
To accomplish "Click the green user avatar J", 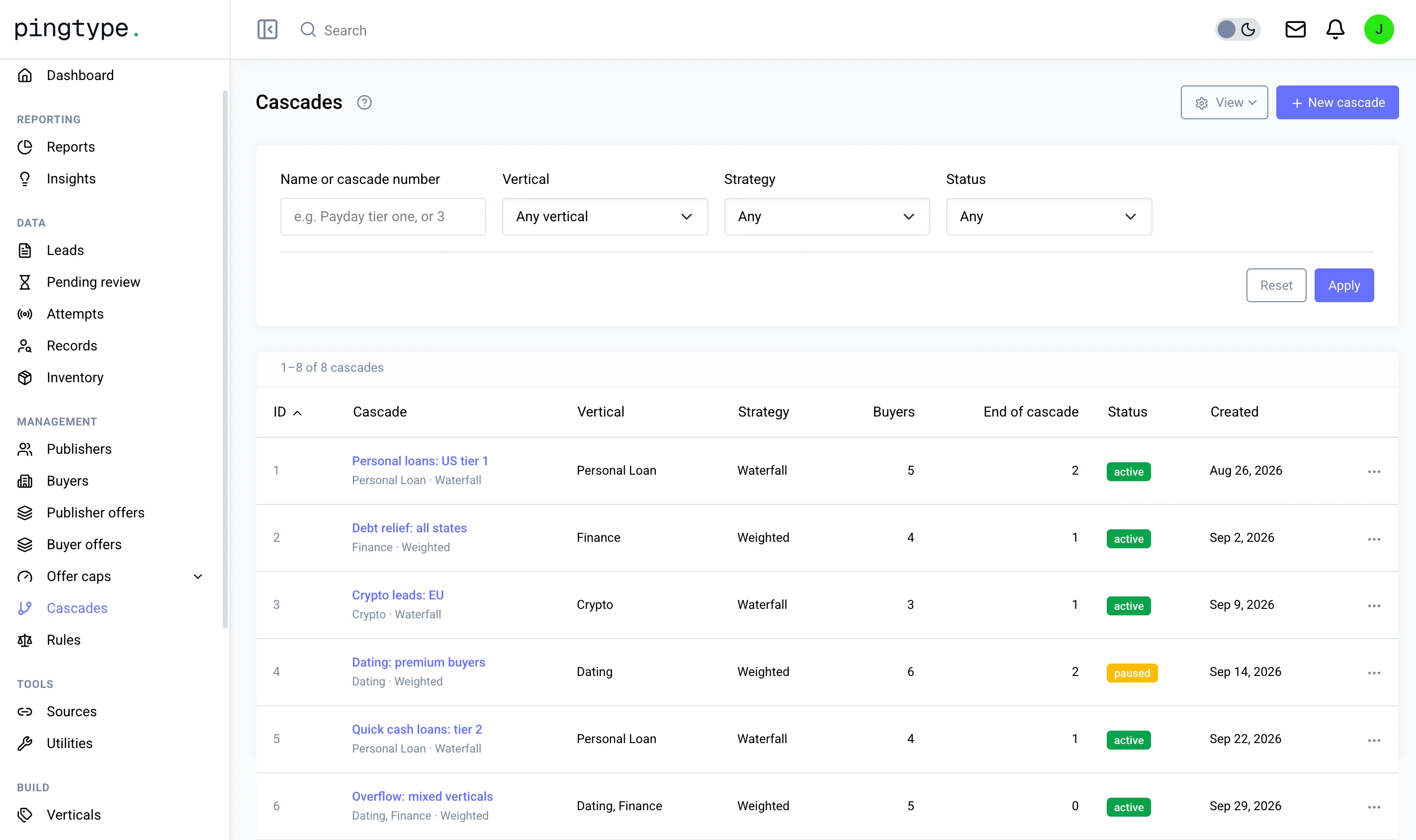I will pyautogui.click(x=1379, y=29).
